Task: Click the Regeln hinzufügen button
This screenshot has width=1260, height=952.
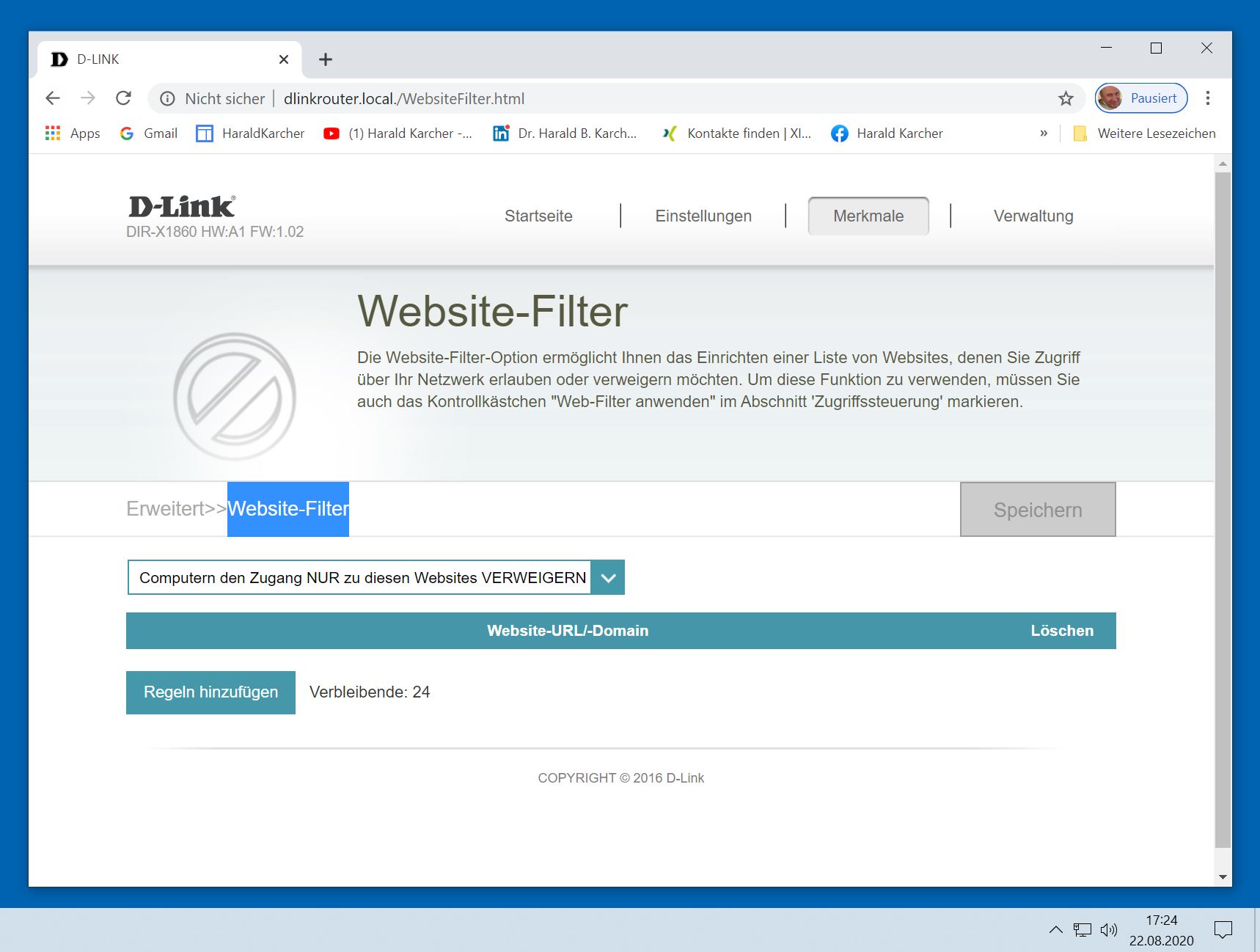Action: 210,692
